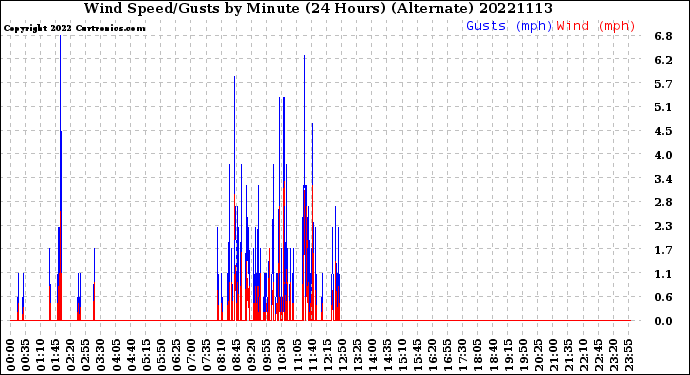This screenshot has width=690, height=375.
Task: Click the chart title text
Action: tap(318, 8)
